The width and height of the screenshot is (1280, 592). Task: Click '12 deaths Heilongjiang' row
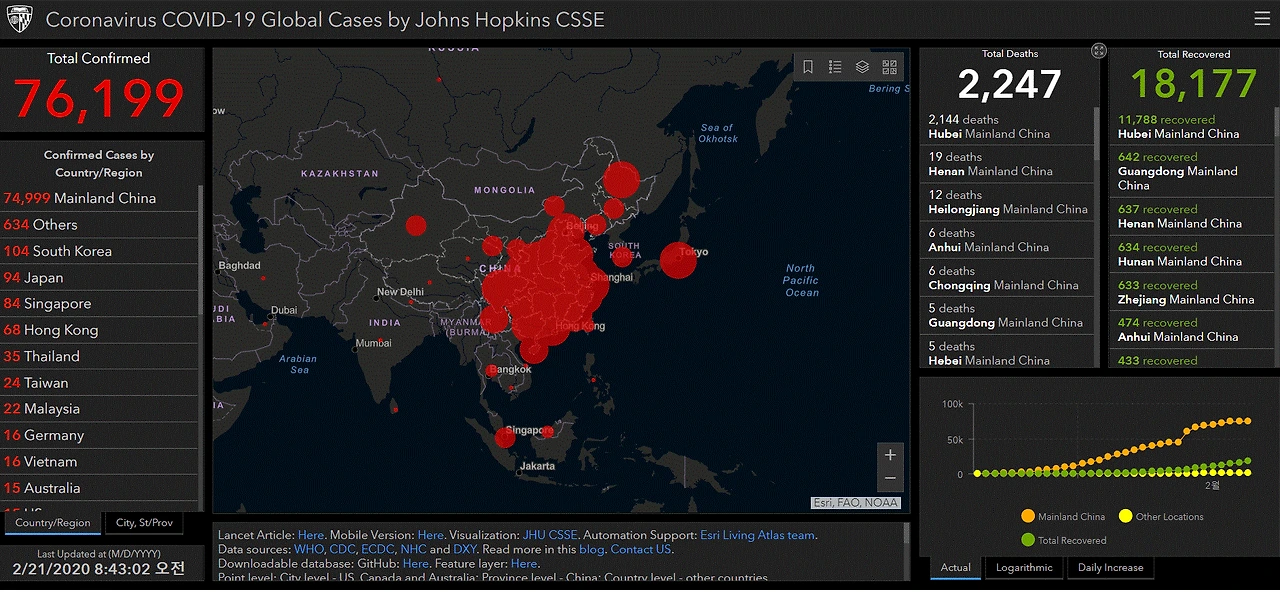pos(1006,202)
